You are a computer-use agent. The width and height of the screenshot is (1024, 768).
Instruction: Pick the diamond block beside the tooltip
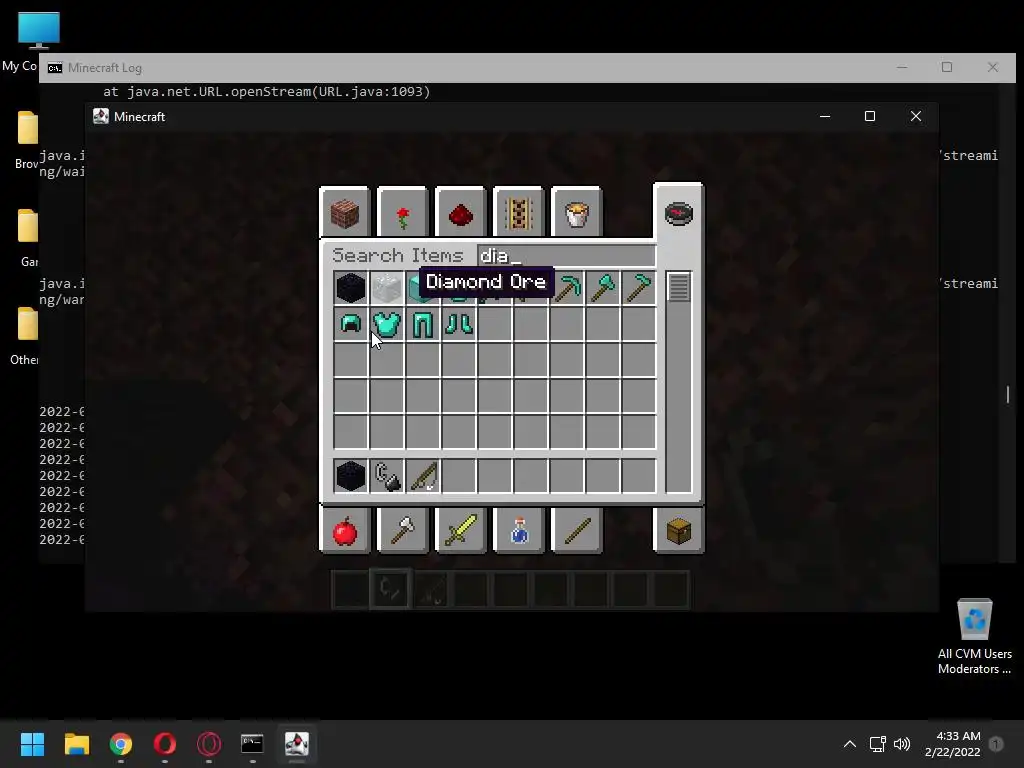click(x=414, y=288)
